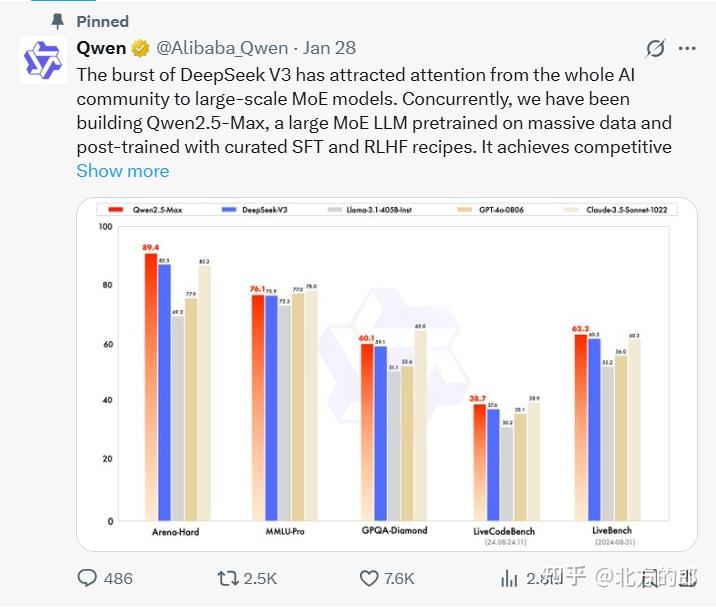Open the @Alibaba_Qwen handle link
716x607 pixels.
[222, 48]
